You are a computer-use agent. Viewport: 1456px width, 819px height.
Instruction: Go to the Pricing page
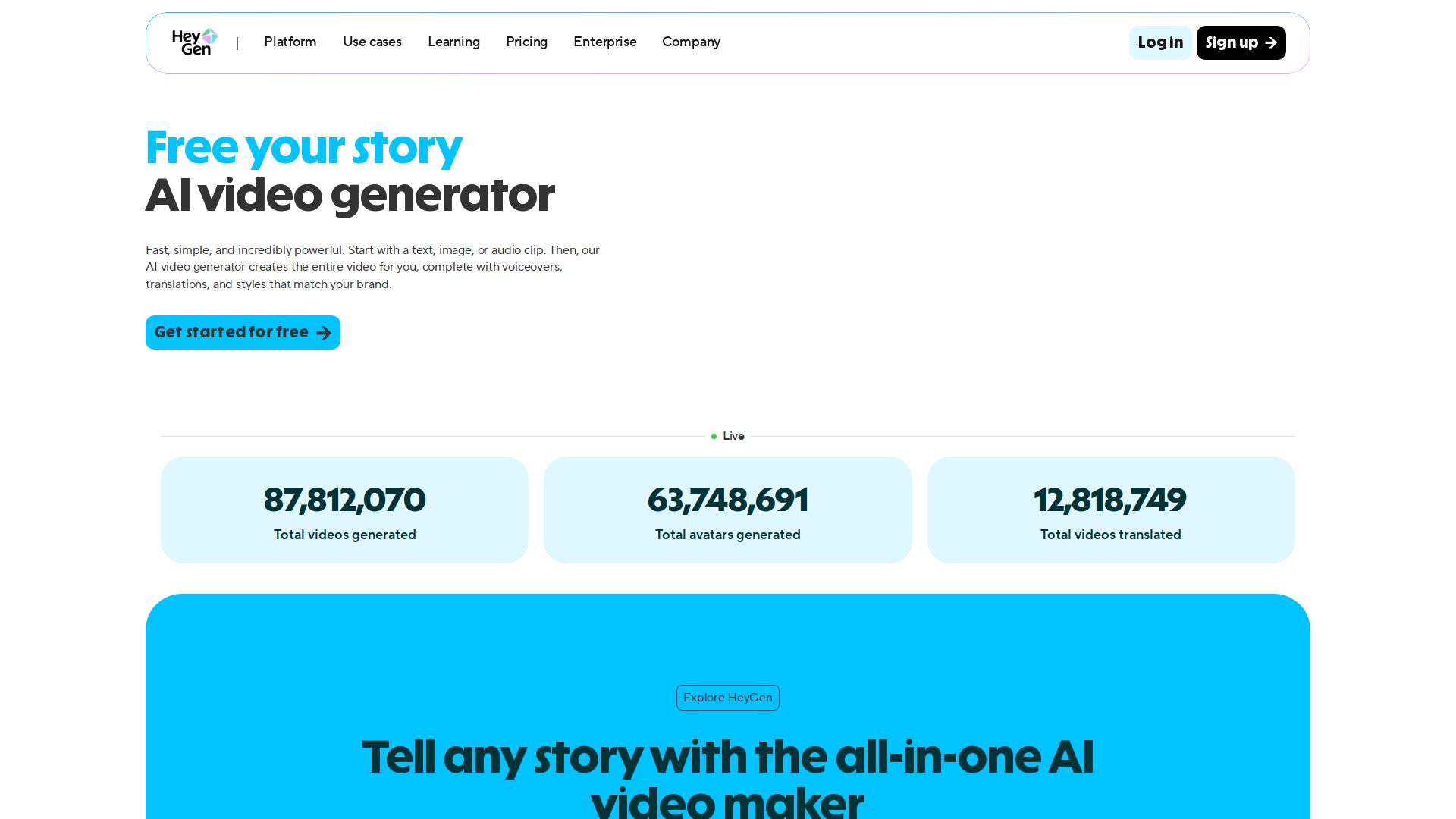(526, 42)
